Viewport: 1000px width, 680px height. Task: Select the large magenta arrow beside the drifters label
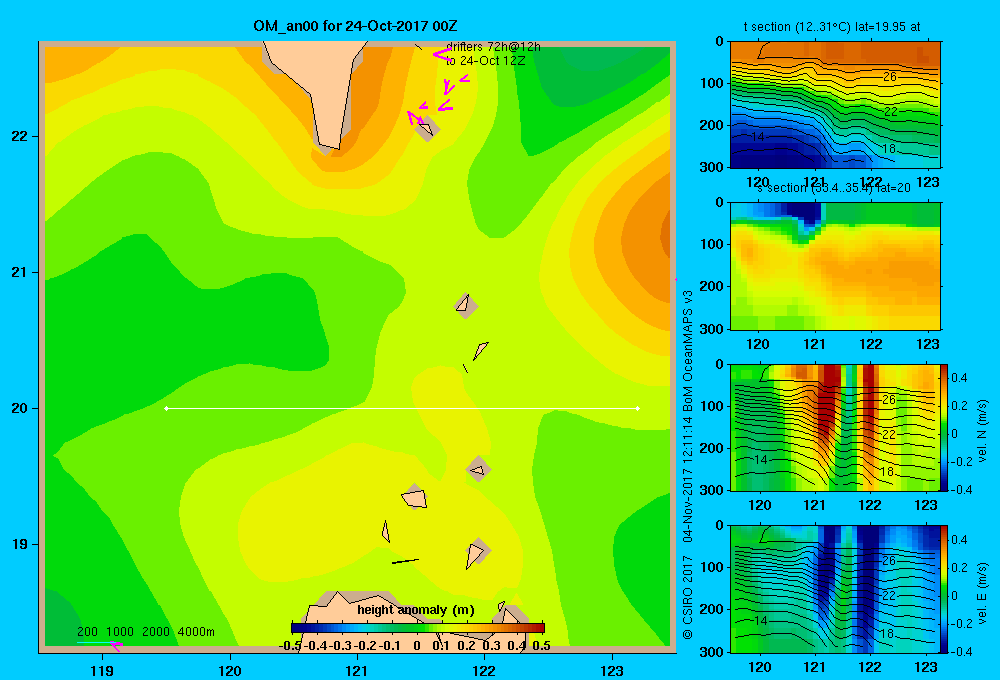[x=442, y=55]
